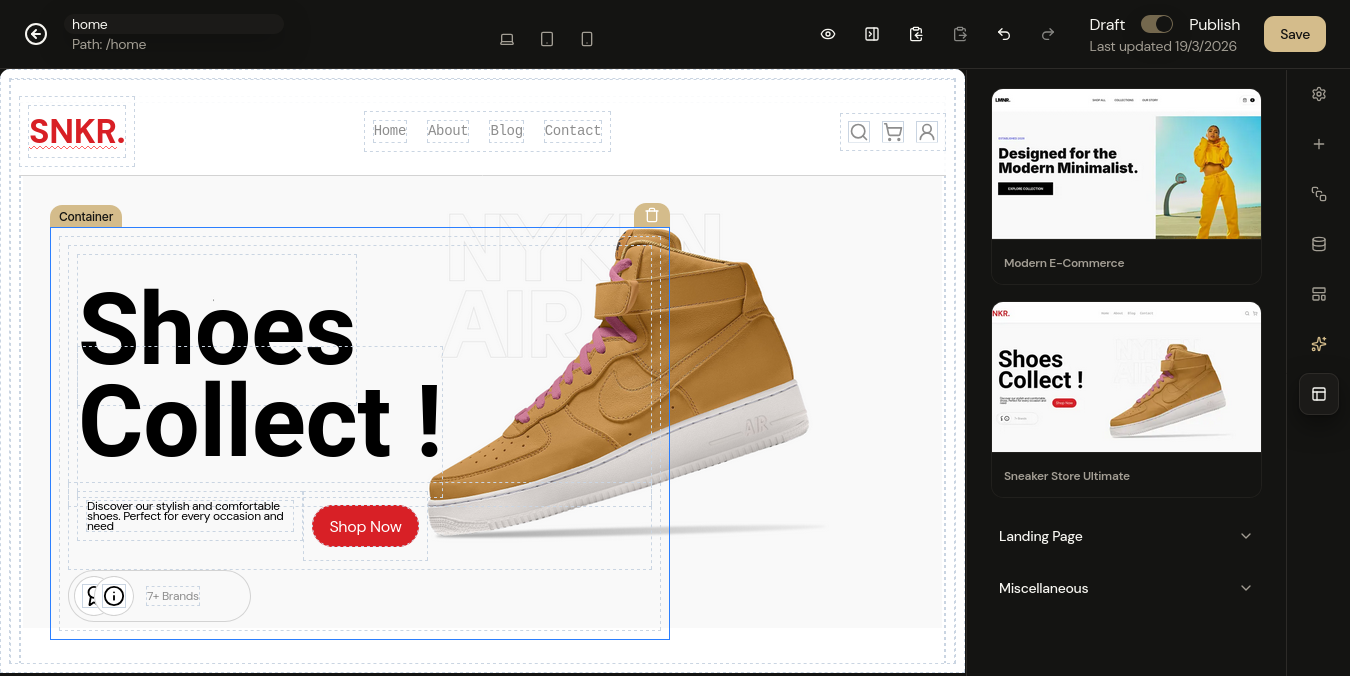Select the Modern E-Commerce template thumbnail
1350x676 pixels.
1126,164
